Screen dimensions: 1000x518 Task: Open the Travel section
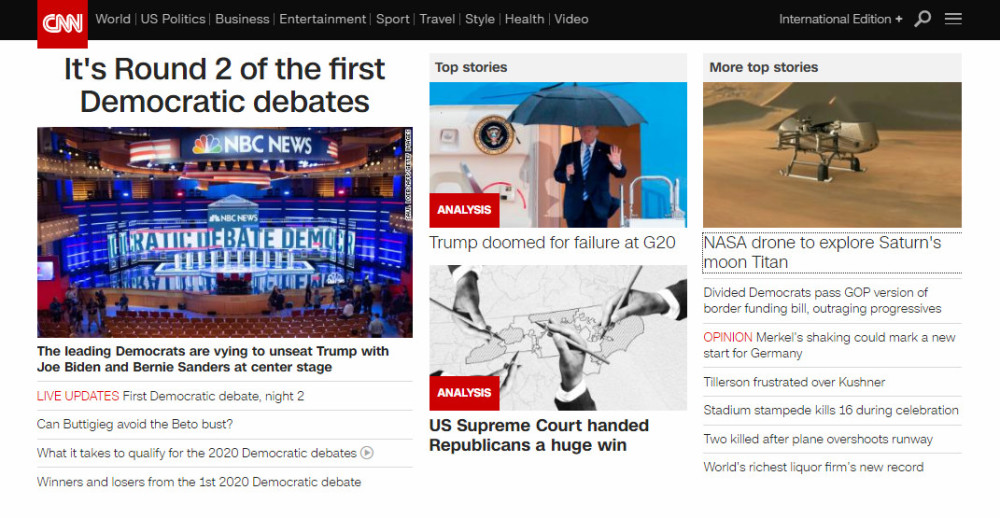(x=437, y=19)
